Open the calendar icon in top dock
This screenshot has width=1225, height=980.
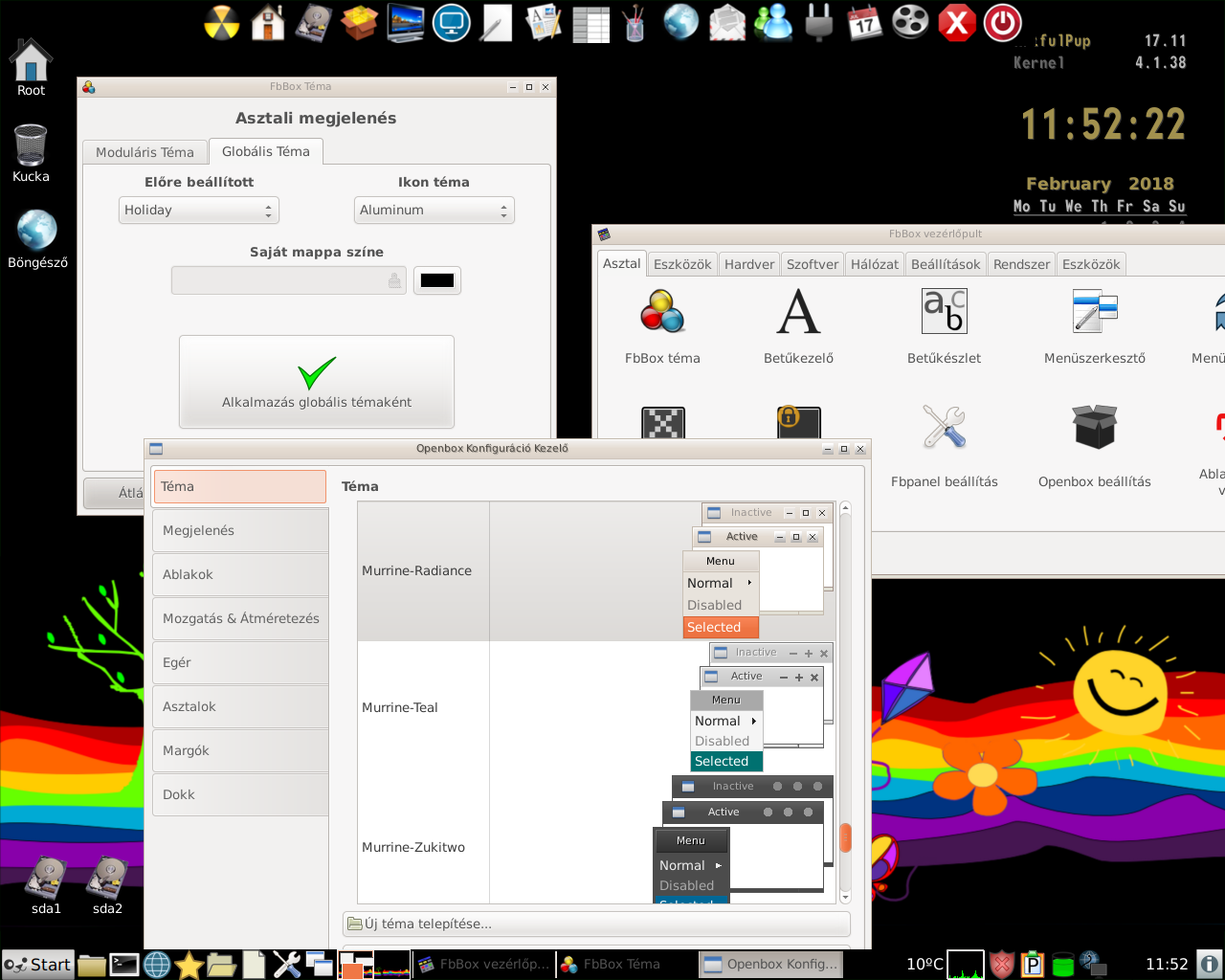point(865,22)
